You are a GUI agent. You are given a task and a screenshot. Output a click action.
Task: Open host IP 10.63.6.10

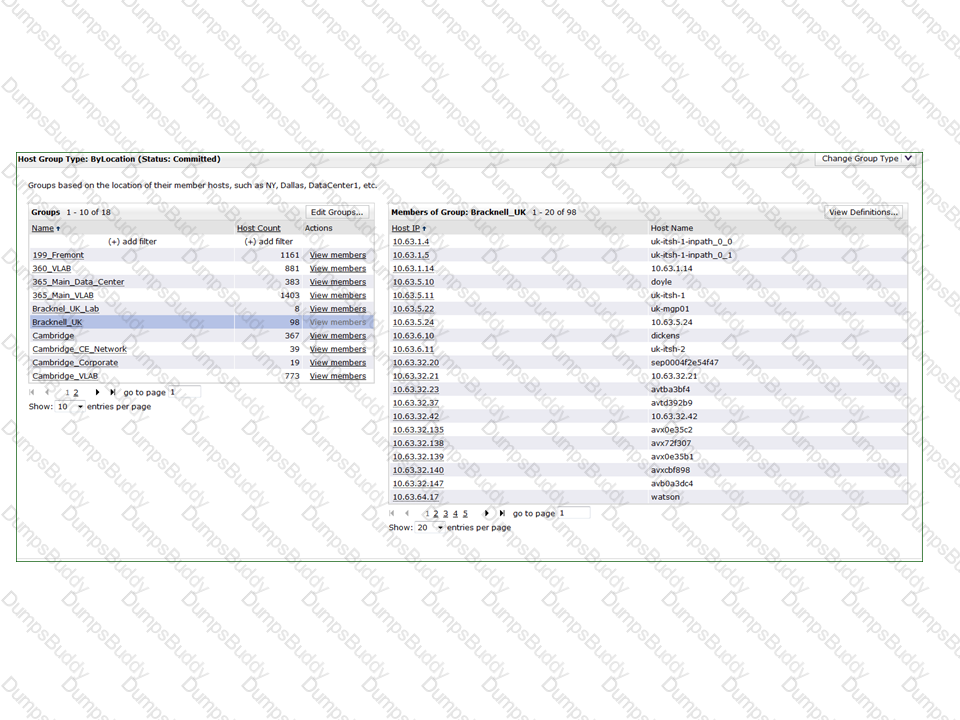click(413, 336)
